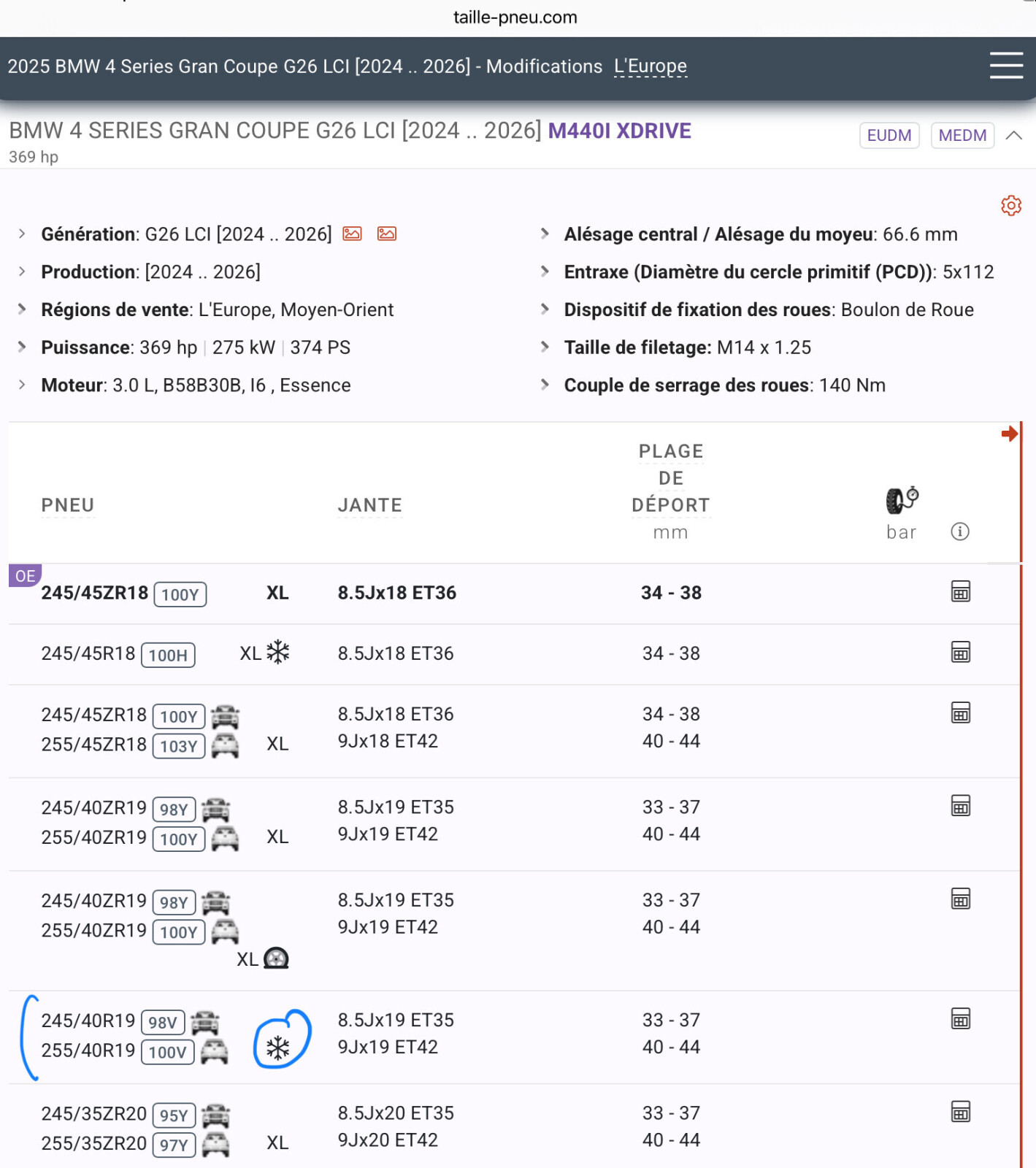Select the MEDM market tag
This screenshot has height=1168, width=1036.
tap(962, 135)
